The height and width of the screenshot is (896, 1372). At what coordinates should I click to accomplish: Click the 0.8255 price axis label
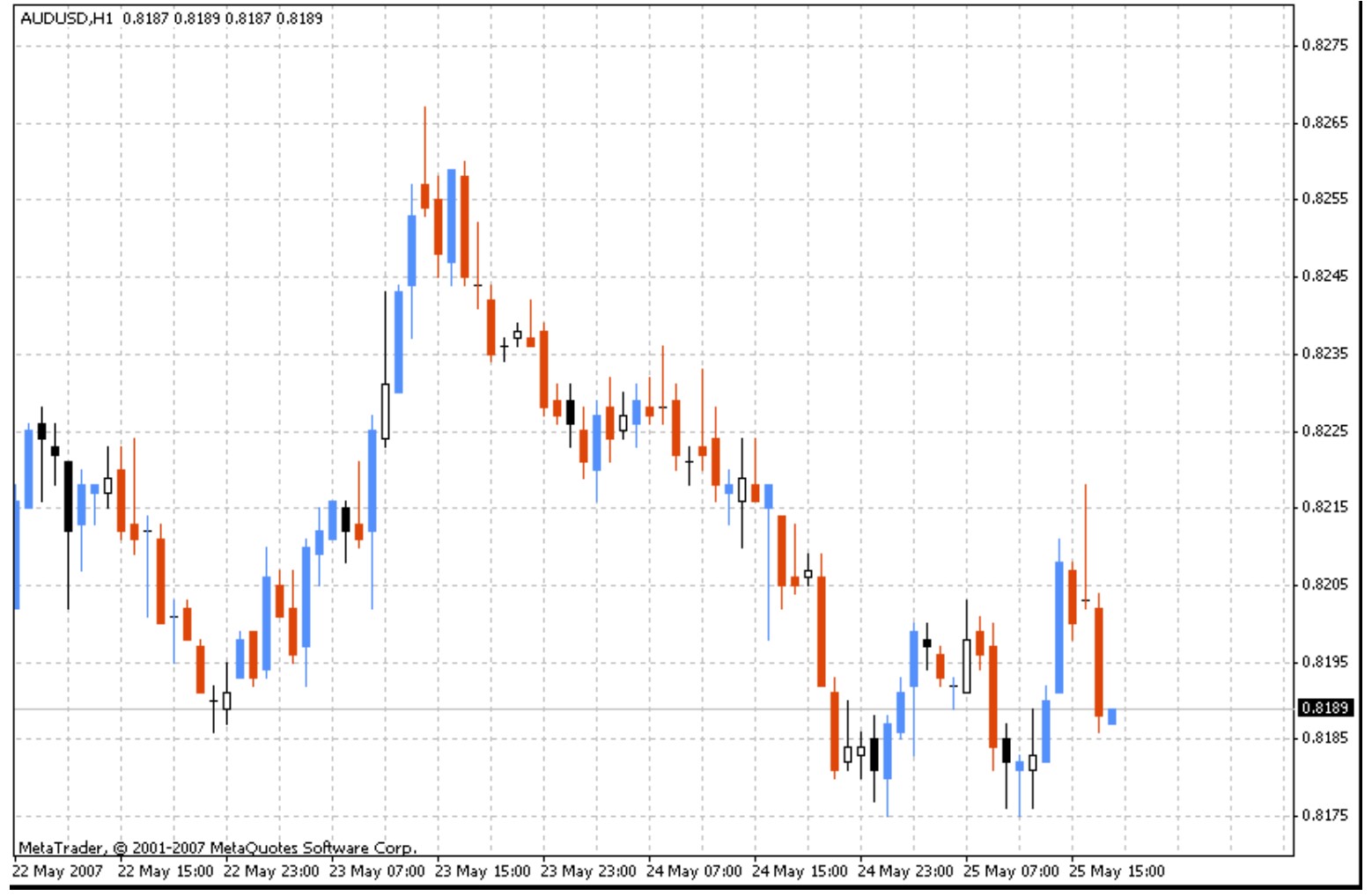pos(1324,199)
